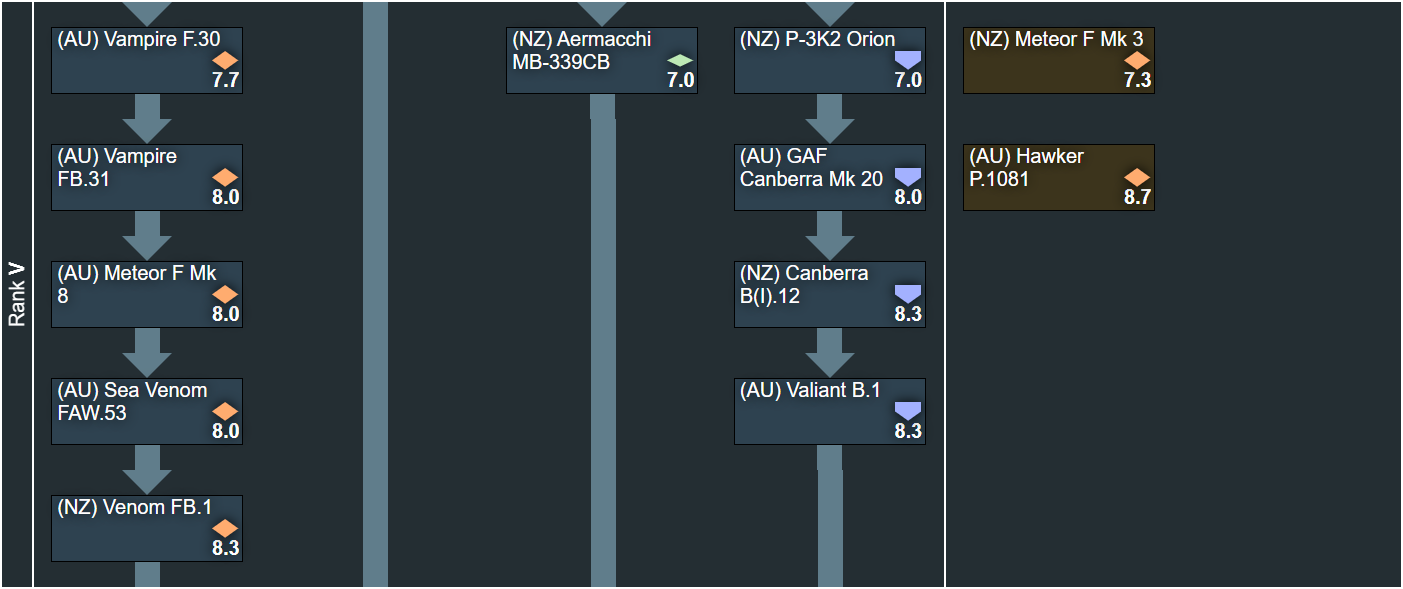Open the (AU) Meteor F Mk 8 vehicle name
Image resolution: width=1403 pixels, height=589 pixels.
click(x=136, y=284)
